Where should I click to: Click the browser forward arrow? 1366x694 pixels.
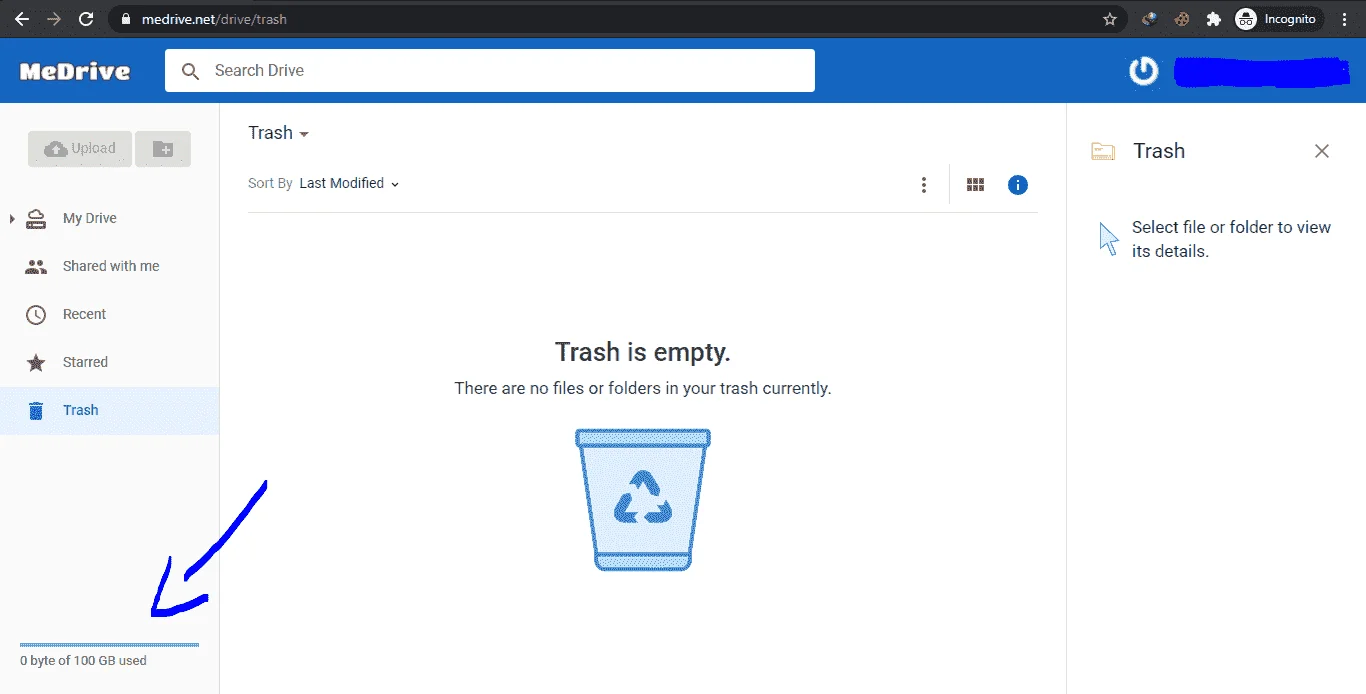point(54,19)
